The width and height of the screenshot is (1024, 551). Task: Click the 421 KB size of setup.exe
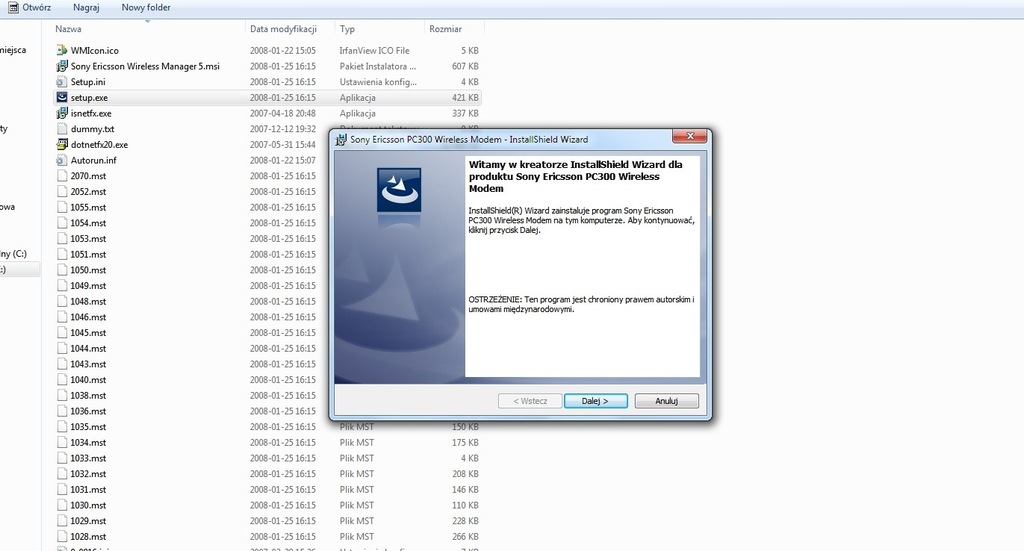pyautogui.click(x=465, y=97)
